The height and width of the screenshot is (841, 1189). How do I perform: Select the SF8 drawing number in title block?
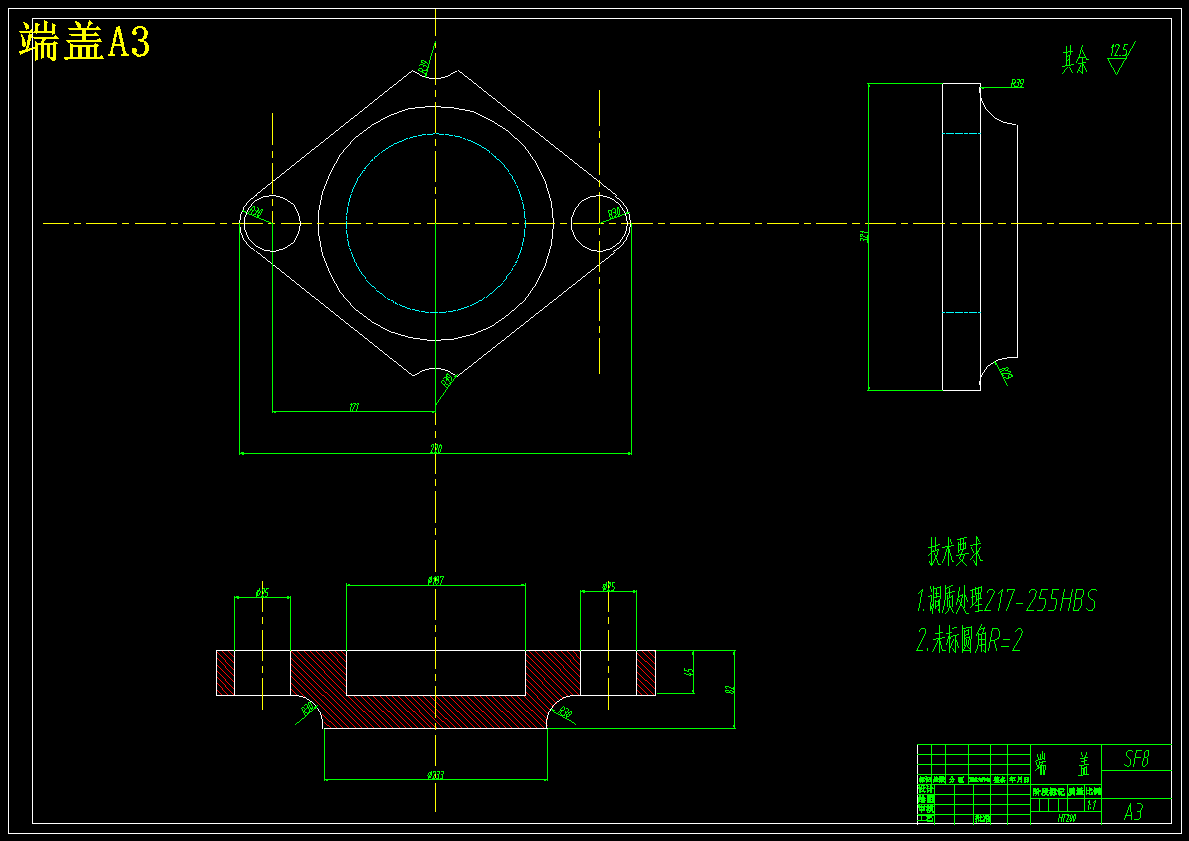point(1136,758)
